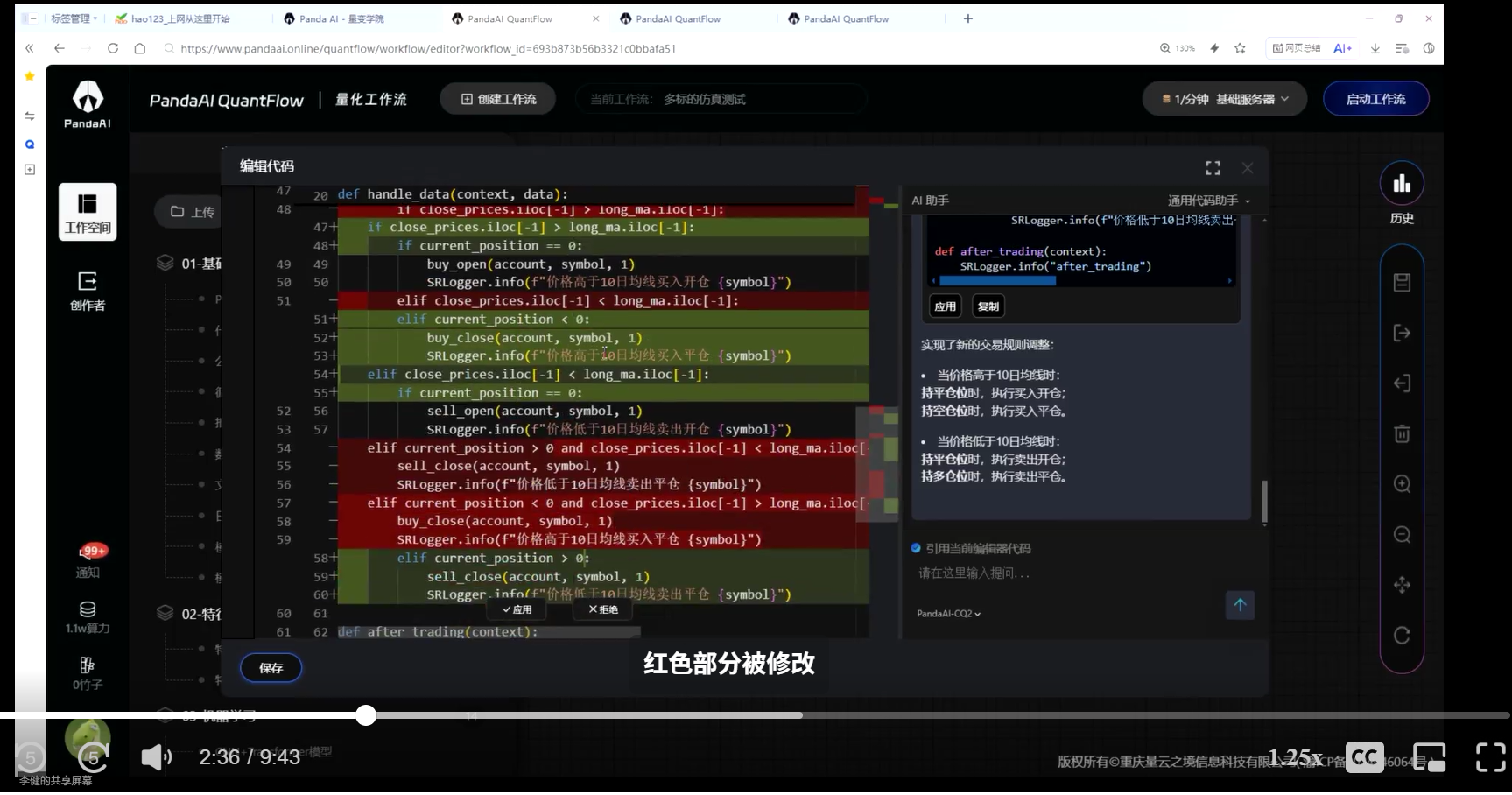Click the video progress bar handle
This screenshot has height=795, width=1512.
pyautogui.click(x=366, y=715)
